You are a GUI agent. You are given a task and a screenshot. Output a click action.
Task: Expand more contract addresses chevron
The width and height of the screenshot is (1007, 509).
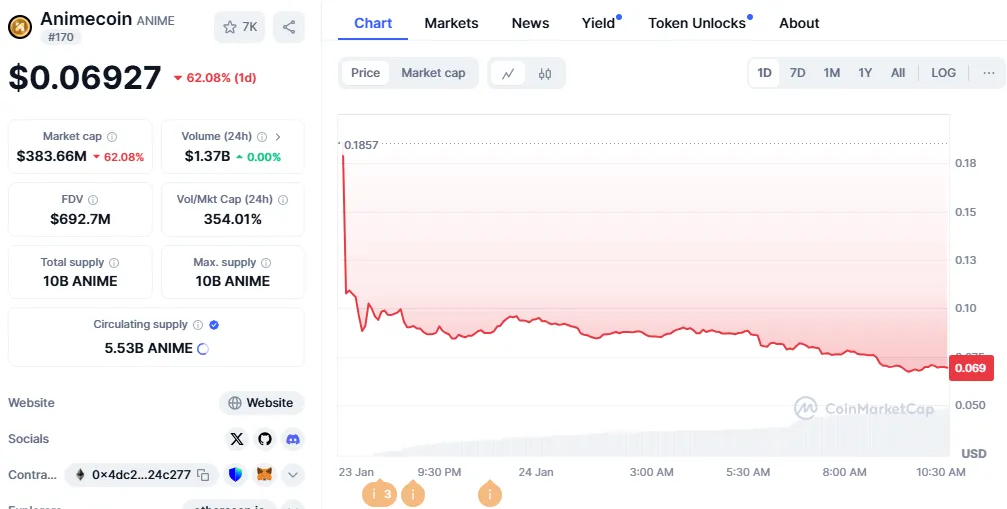tap(293, 475)
